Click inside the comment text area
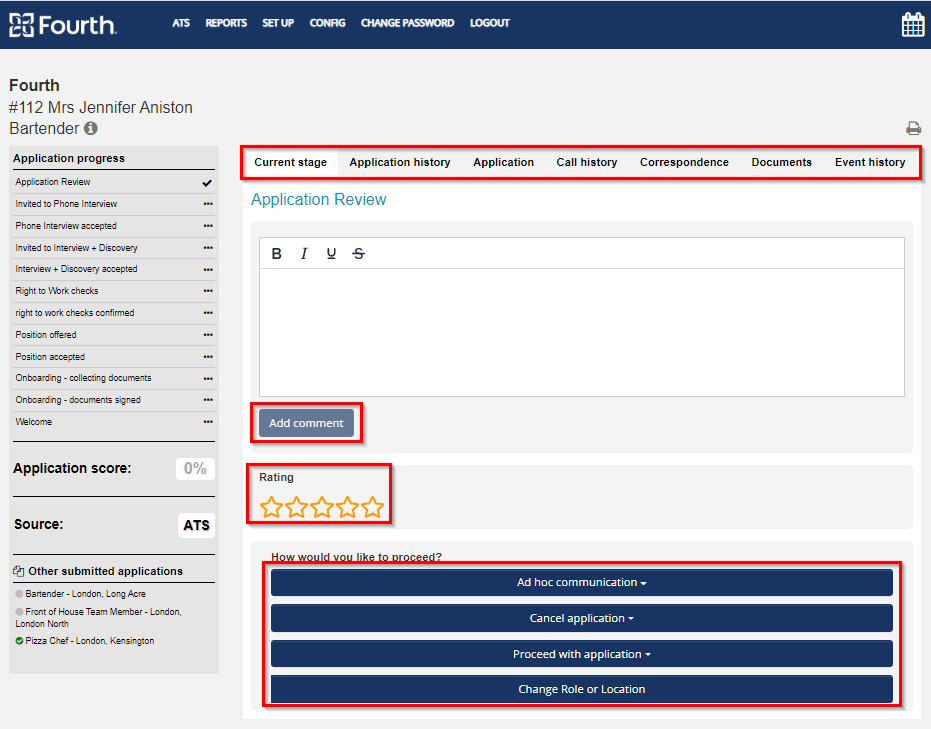Viewport: 931px width, 729px height. pyautogui.click(x=582, y=332)
